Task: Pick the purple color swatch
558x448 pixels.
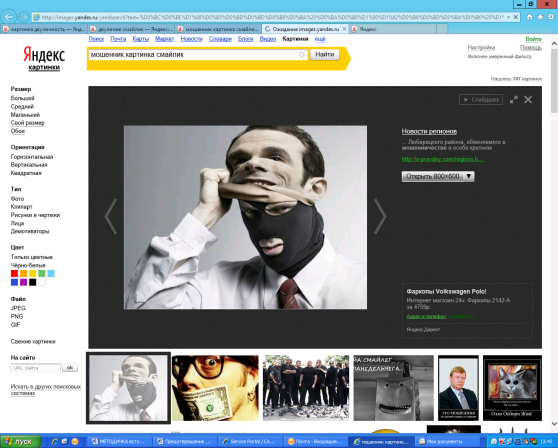Action: 23,282
